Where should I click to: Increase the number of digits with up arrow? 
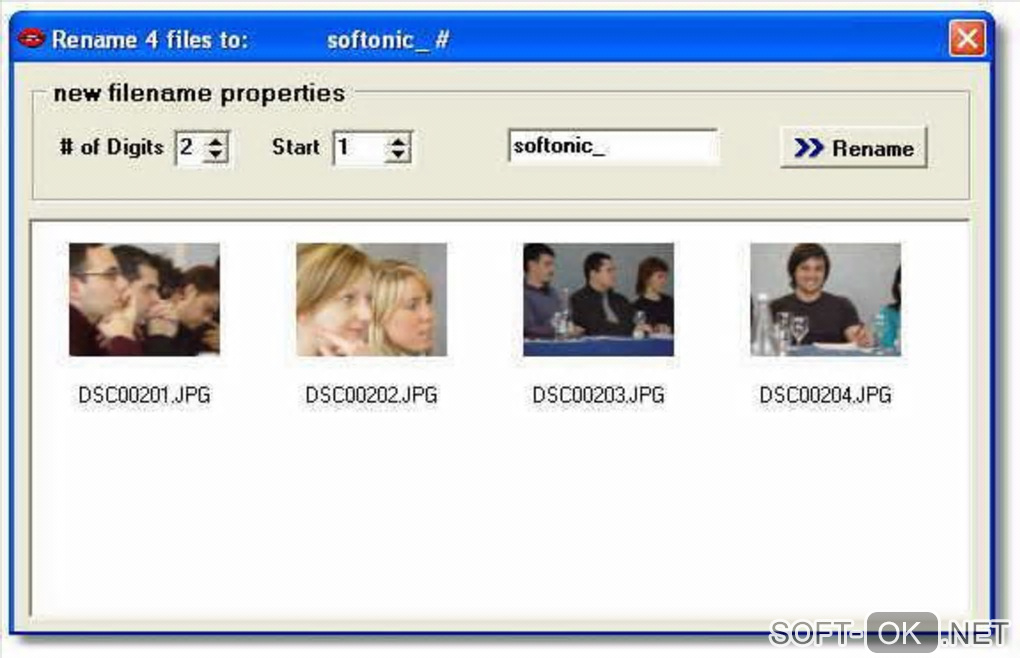215,140
